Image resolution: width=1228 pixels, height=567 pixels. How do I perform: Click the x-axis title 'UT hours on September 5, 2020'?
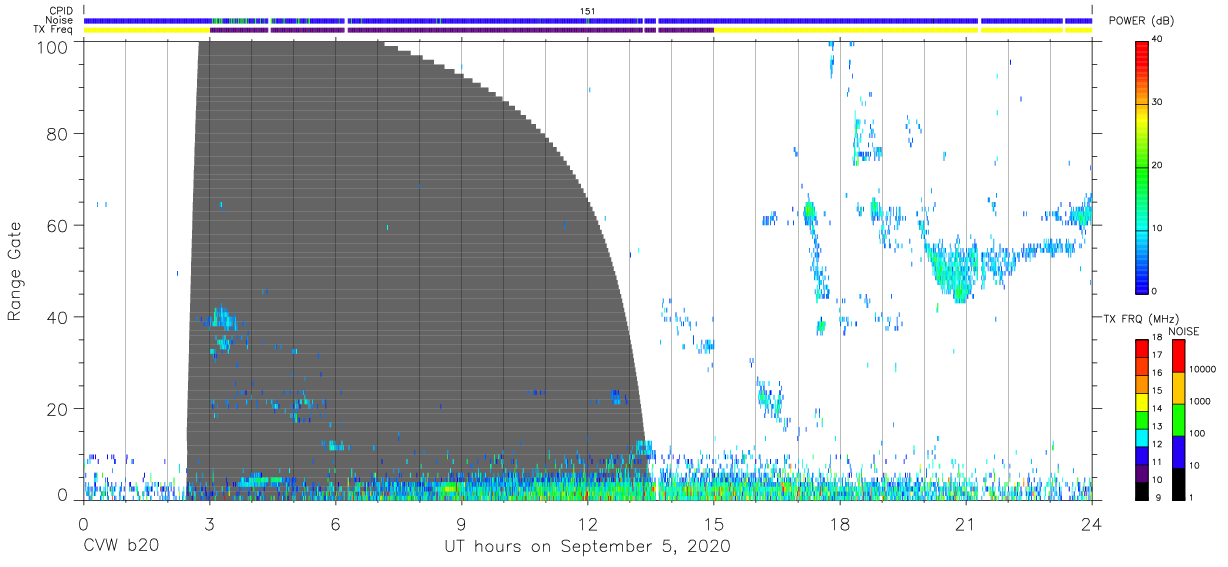pyautogui.click(x=587, y=547)
